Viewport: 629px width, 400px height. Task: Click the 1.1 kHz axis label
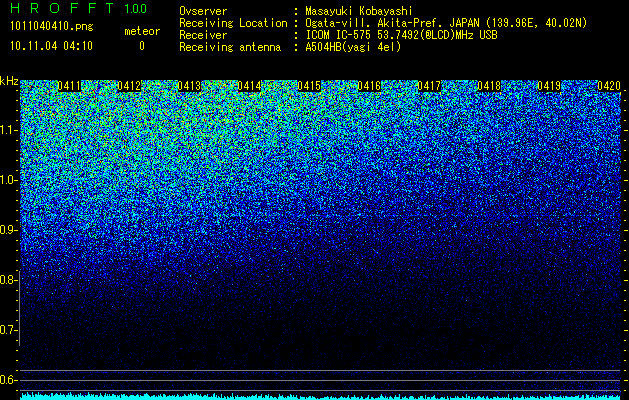point(8,130)
